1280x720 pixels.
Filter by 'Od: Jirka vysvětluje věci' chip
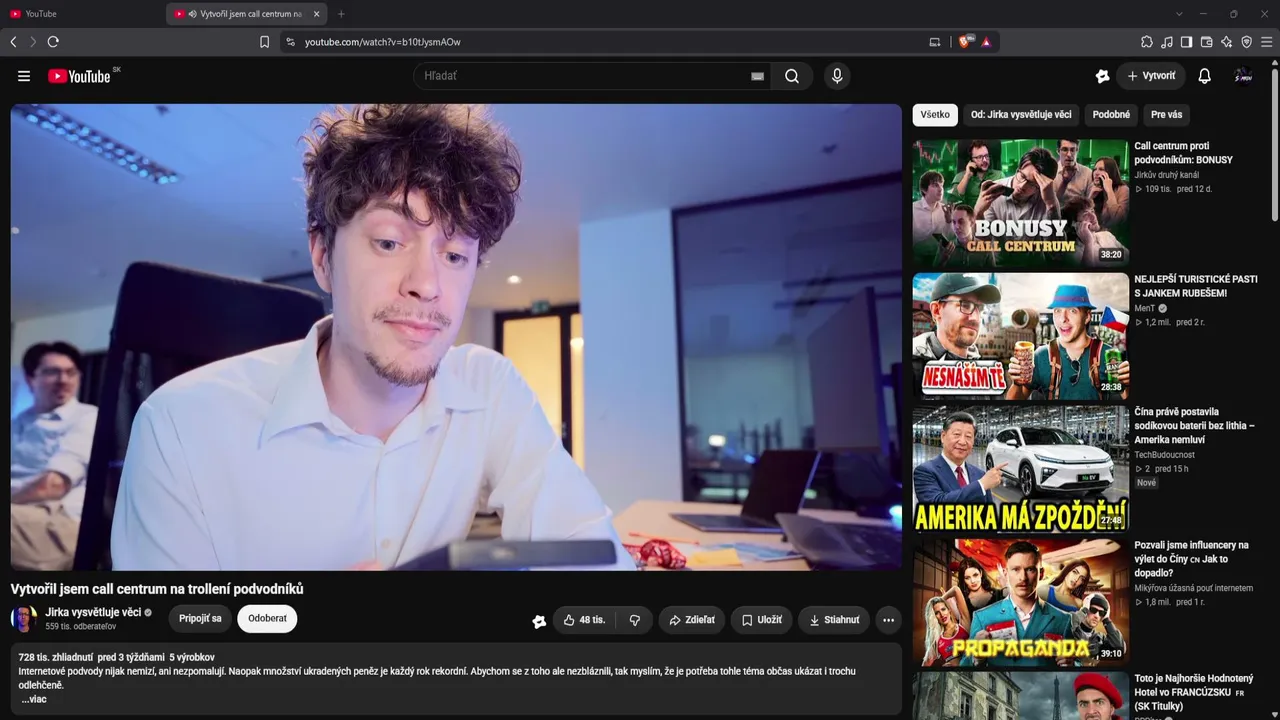tap(1021, 115)
